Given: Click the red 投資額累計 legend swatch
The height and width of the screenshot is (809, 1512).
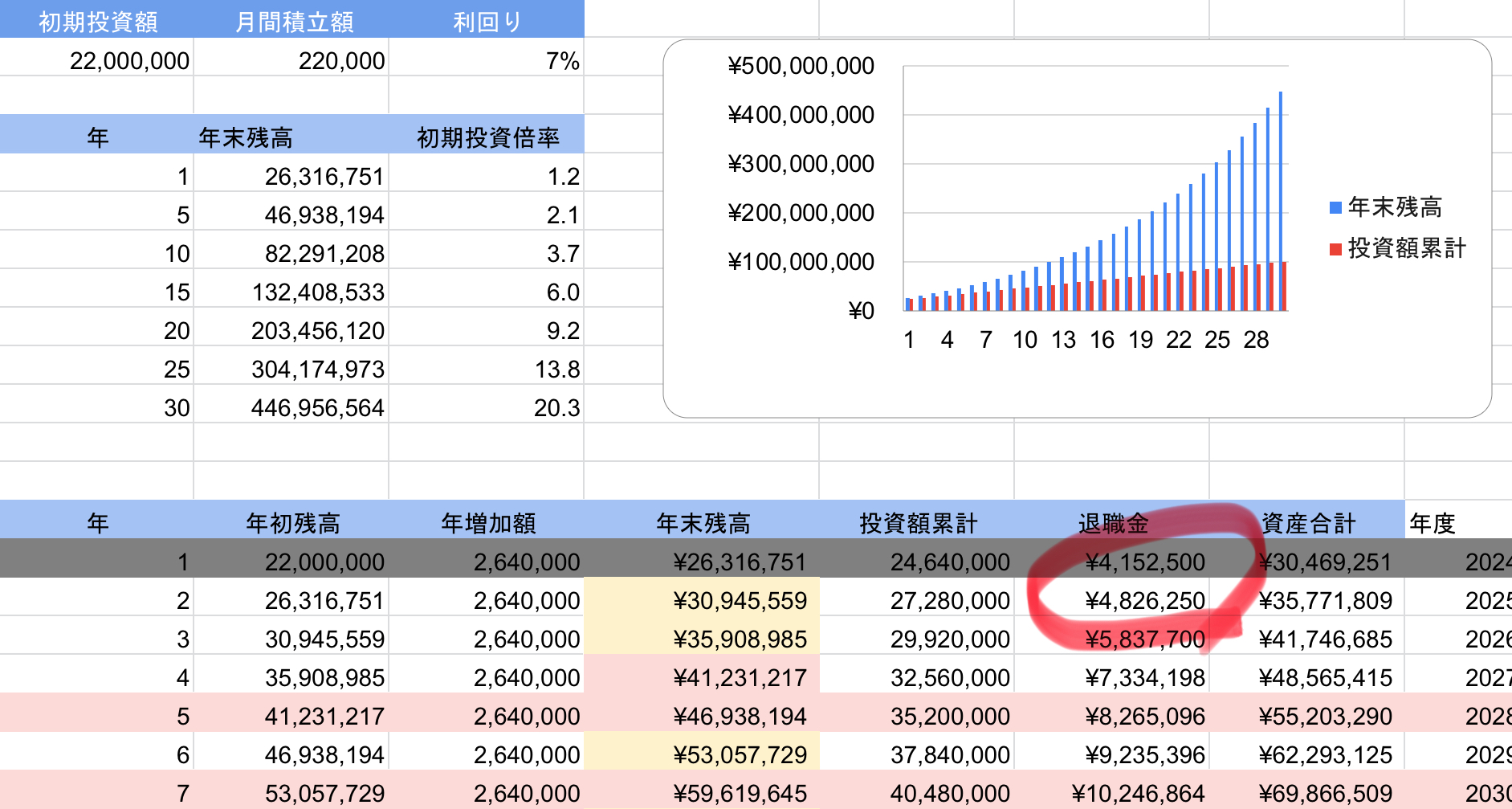Looking at the screenshot, I should 1335,249.
